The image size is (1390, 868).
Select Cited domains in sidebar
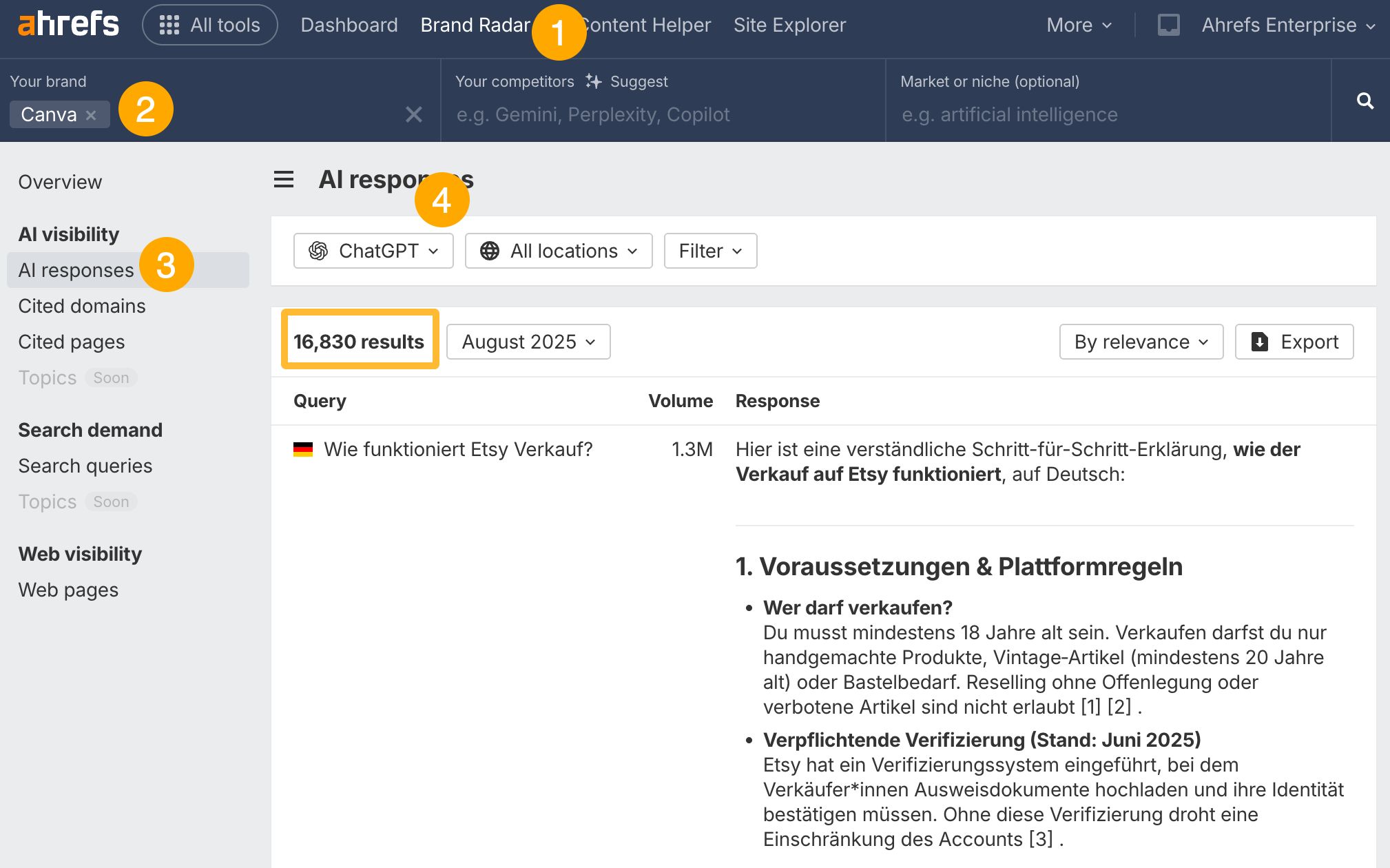82,306
